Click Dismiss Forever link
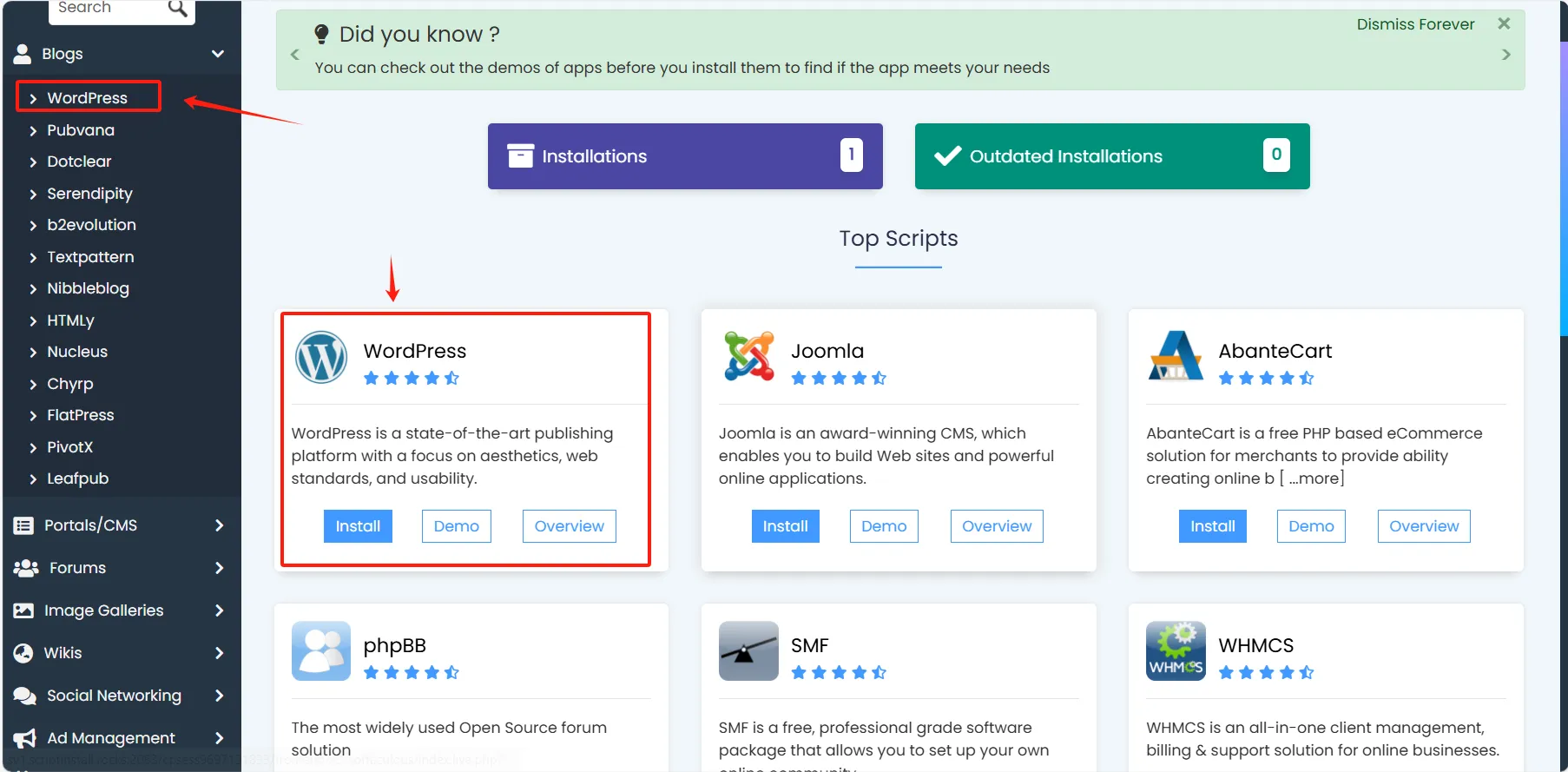Viewport: 1568px width, 772px height. 1415,24
